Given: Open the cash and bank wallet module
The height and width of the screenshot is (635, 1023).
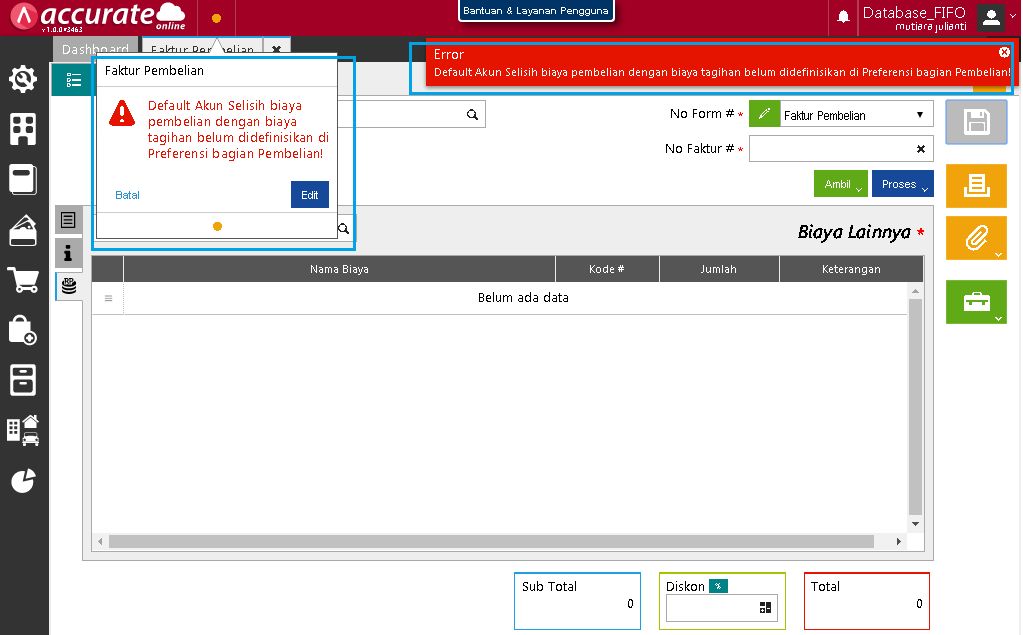Looking at the screenshot, I should coord(23,230).
